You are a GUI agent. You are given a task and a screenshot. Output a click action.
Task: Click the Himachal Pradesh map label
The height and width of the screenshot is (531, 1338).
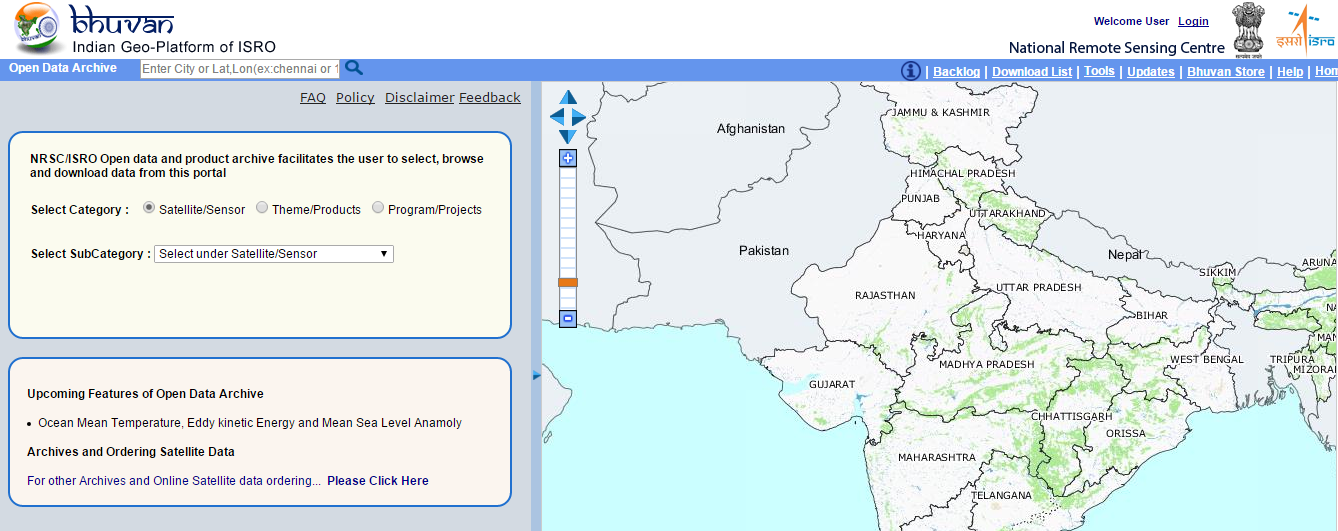[962, 174]
